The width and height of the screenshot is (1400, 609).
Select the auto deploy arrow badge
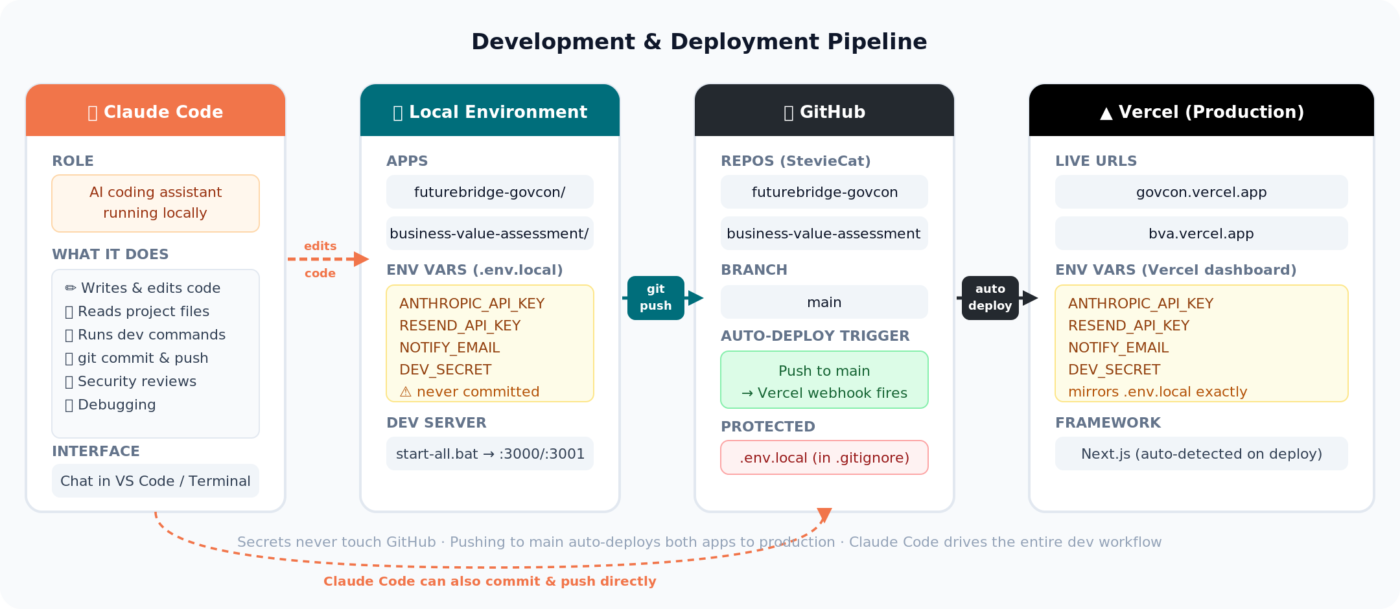tap(990, 298)
